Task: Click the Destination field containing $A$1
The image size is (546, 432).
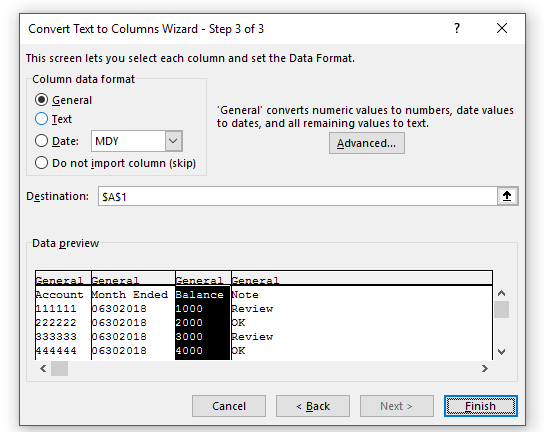Action: [x=297, y=196]
